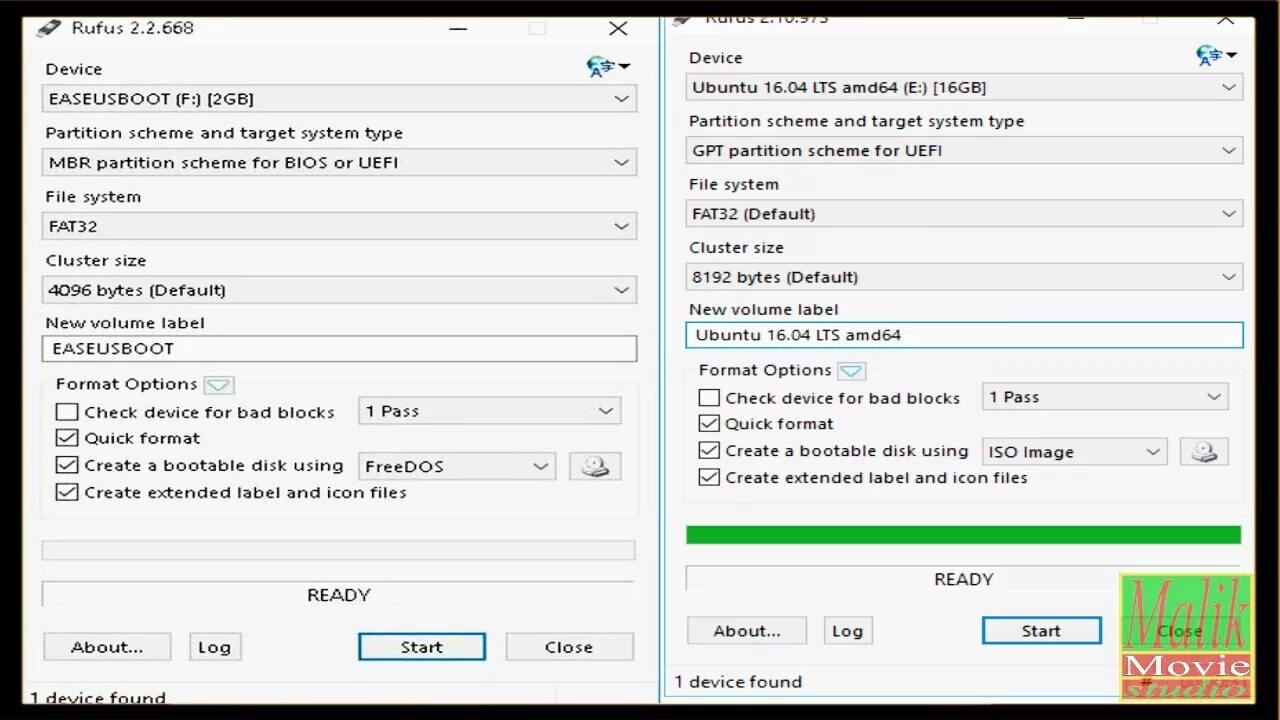This screenshot has height=720, width=1280.
Task: Click 'New volume label' text in left window
Action: 125,323
